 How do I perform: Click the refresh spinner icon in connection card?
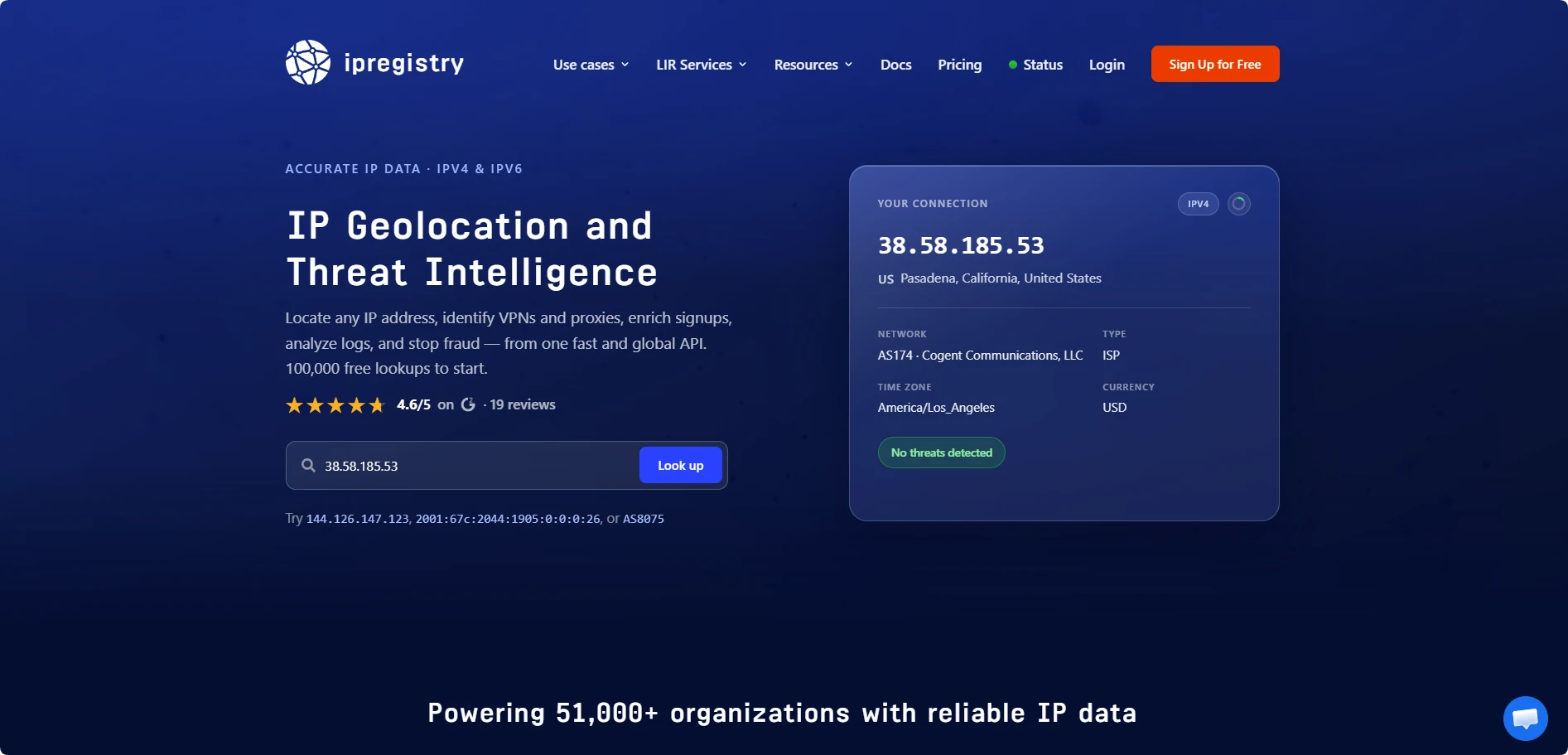1238,204
